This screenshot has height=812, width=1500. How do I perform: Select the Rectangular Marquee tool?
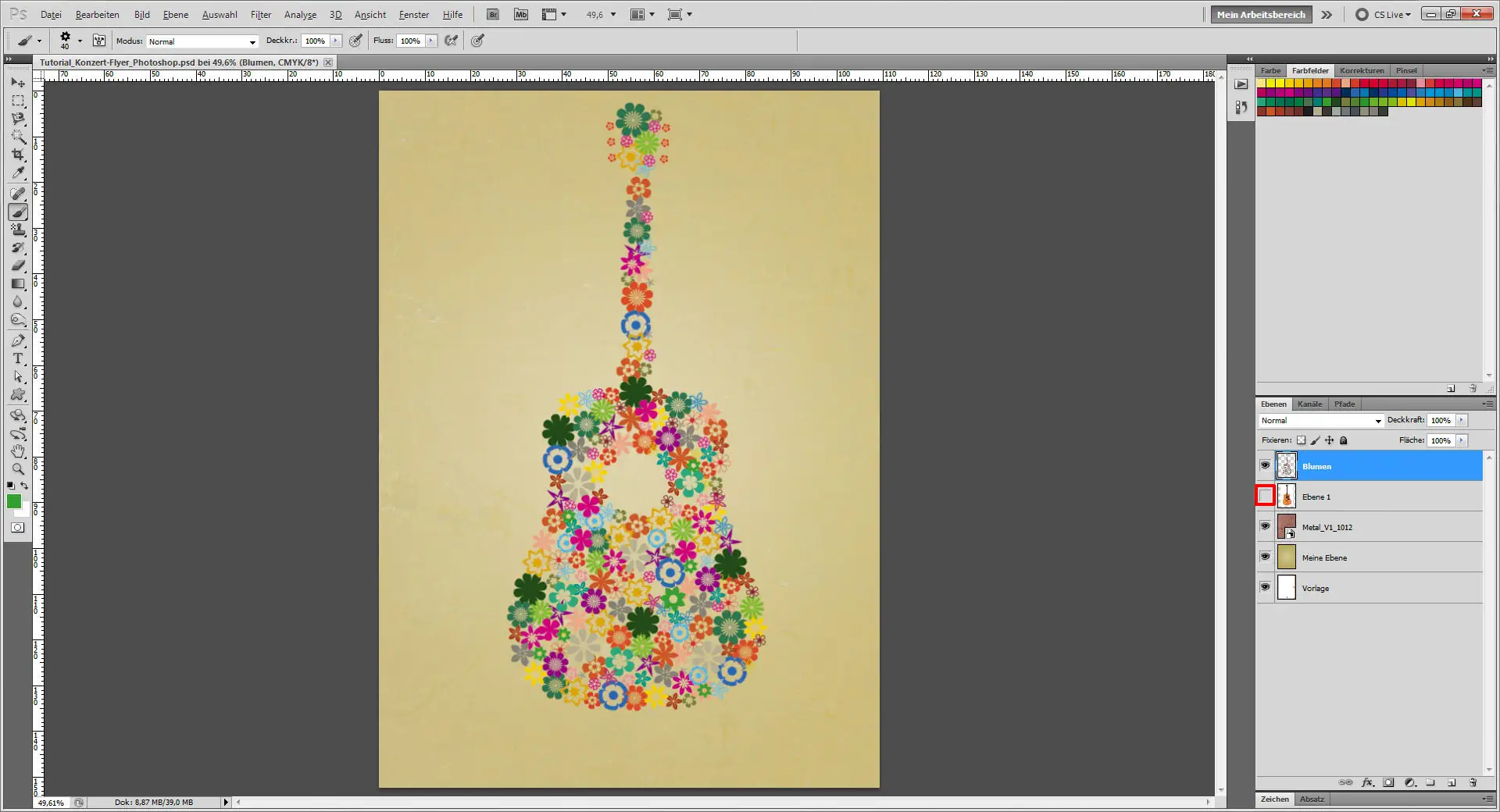coord(18,101)
